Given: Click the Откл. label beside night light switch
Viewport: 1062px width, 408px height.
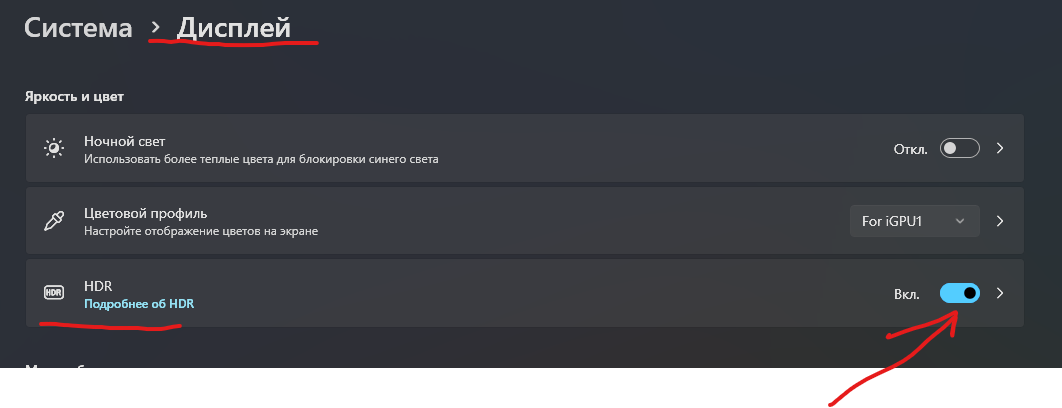Looking at the screenshot, I should [x=910, y=149].
